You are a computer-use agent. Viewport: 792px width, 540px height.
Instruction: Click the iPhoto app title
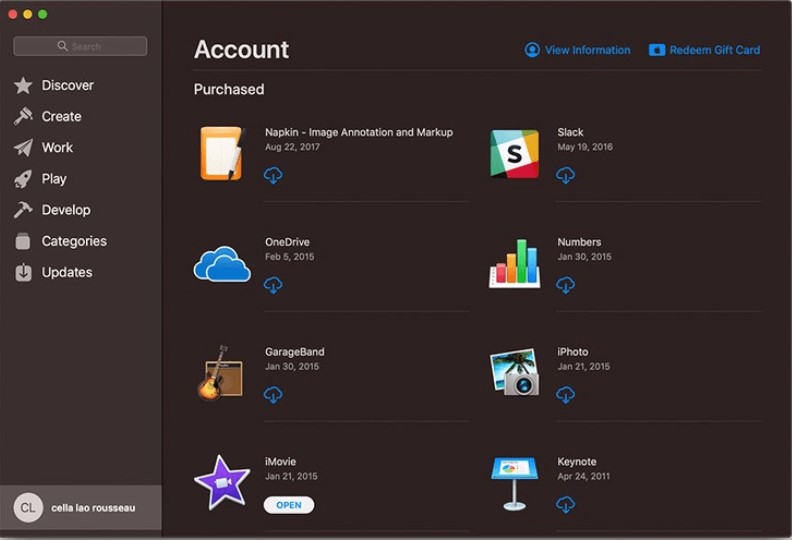point(572,352)
